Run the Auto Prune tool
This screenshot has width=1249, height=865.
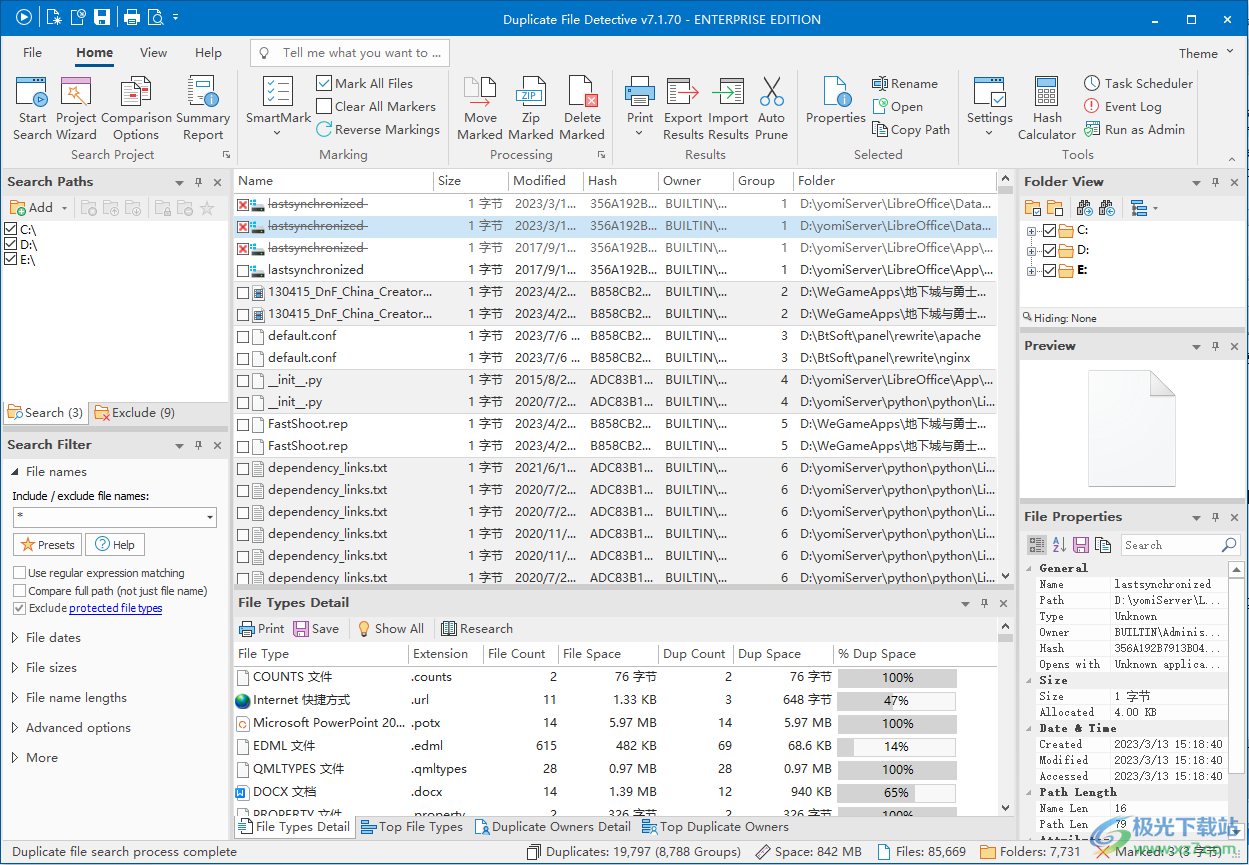(771, 108)
